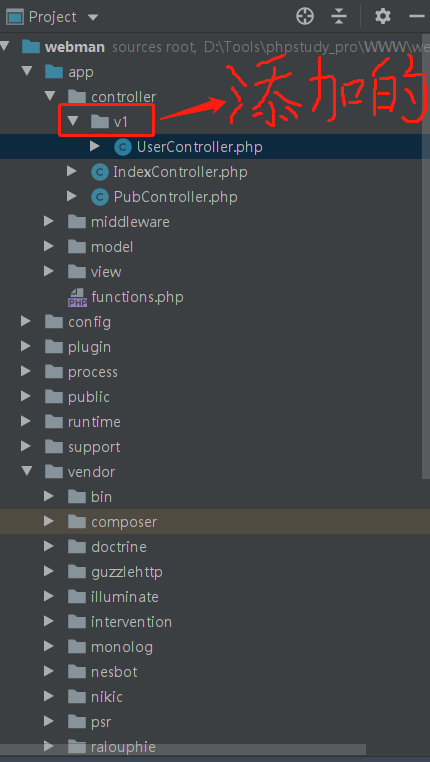Expand the middleware folder
Viewport: 430px width, 762px height.
tap(49, 222)
